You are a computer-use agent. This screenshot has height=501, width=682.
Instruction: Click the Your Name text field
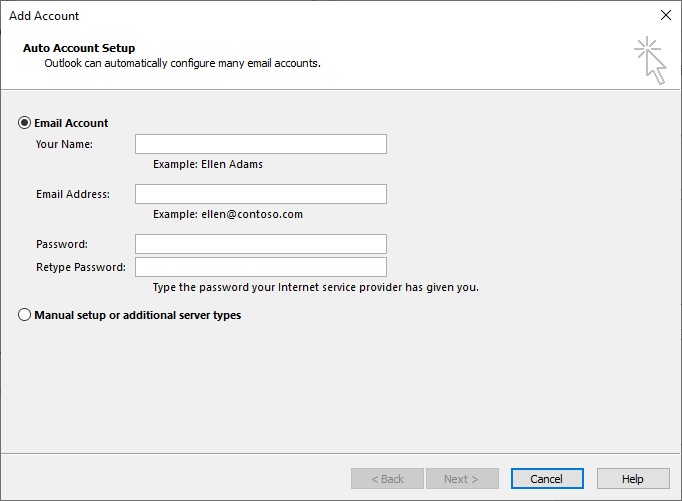(260, 144)
